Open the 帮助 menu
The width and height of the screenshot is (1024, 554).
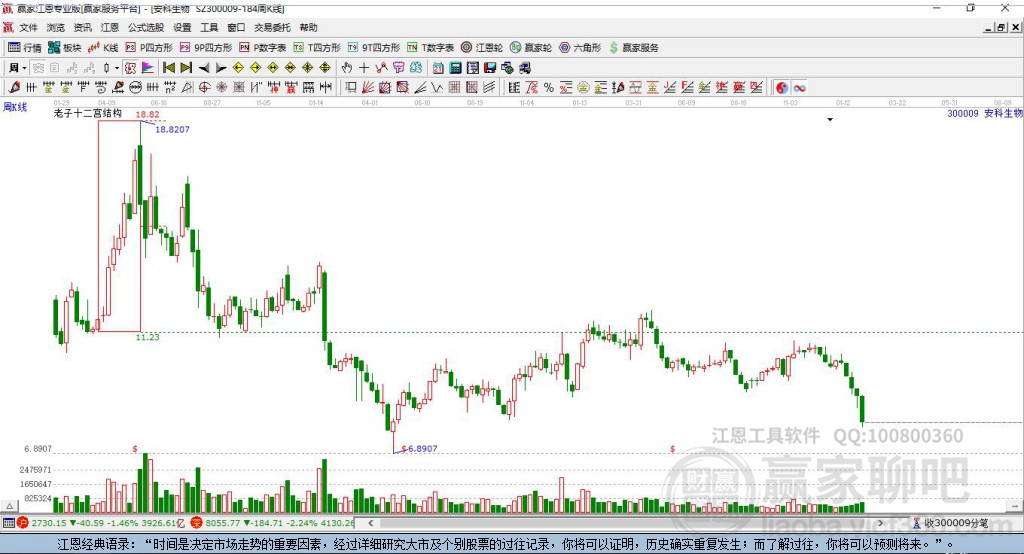[x=308, y=27]
